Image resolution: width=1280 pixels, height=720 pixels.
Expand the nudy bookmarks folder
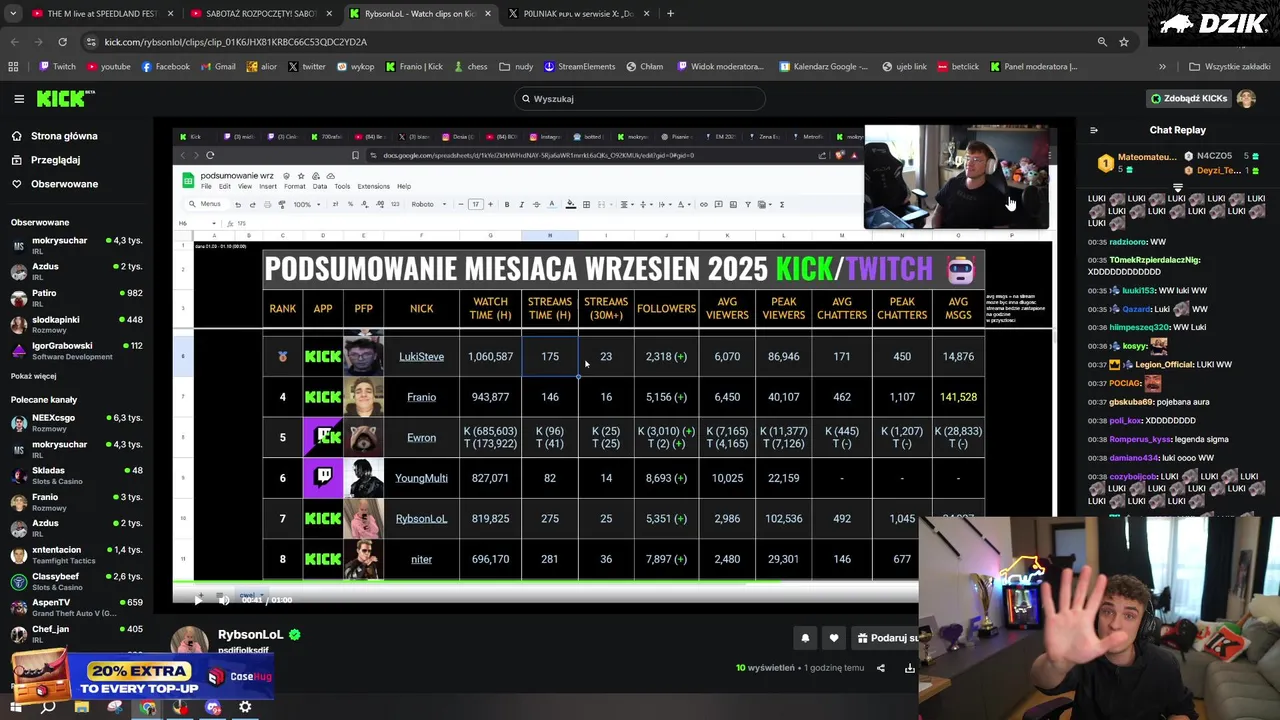(x=516, y=67)
